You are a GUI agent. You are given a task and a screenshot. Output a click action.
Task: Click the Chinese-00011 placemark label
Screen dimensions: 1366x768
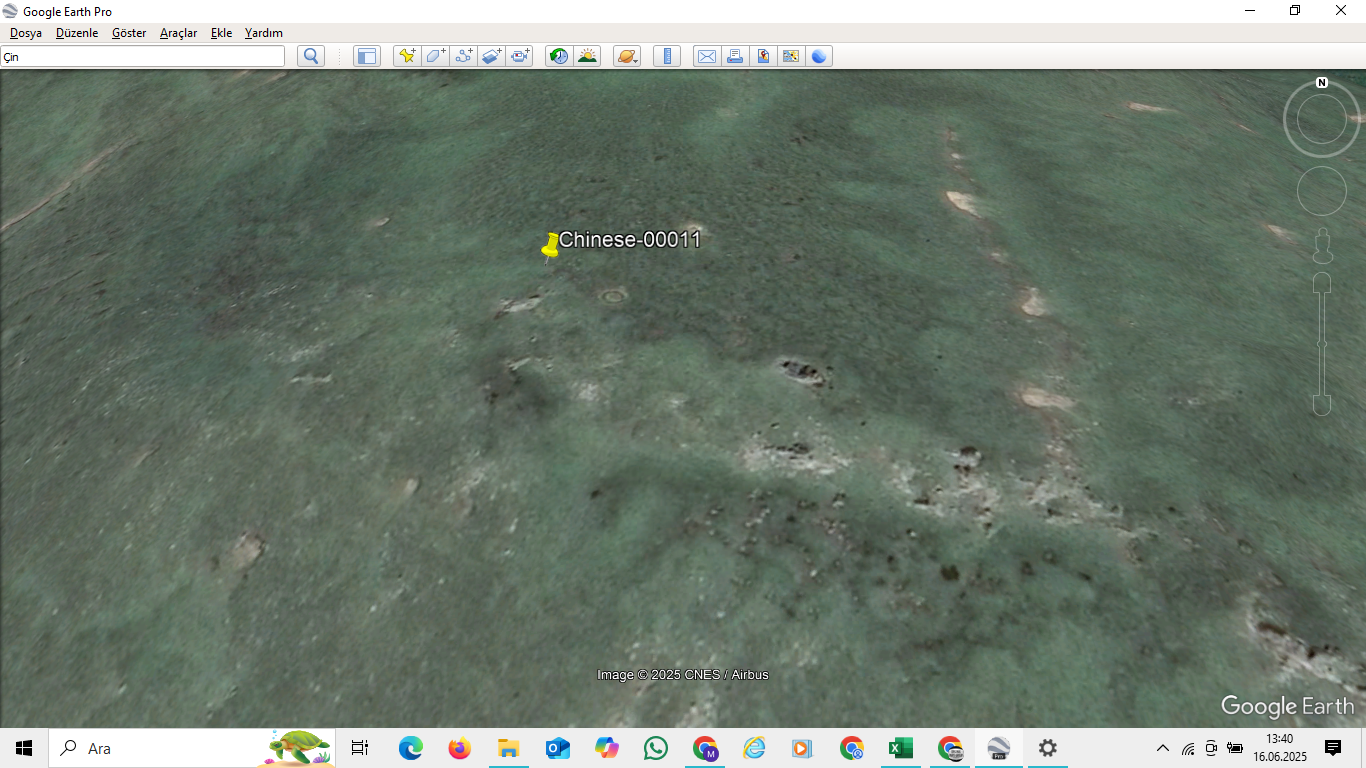tap(630, 240)
